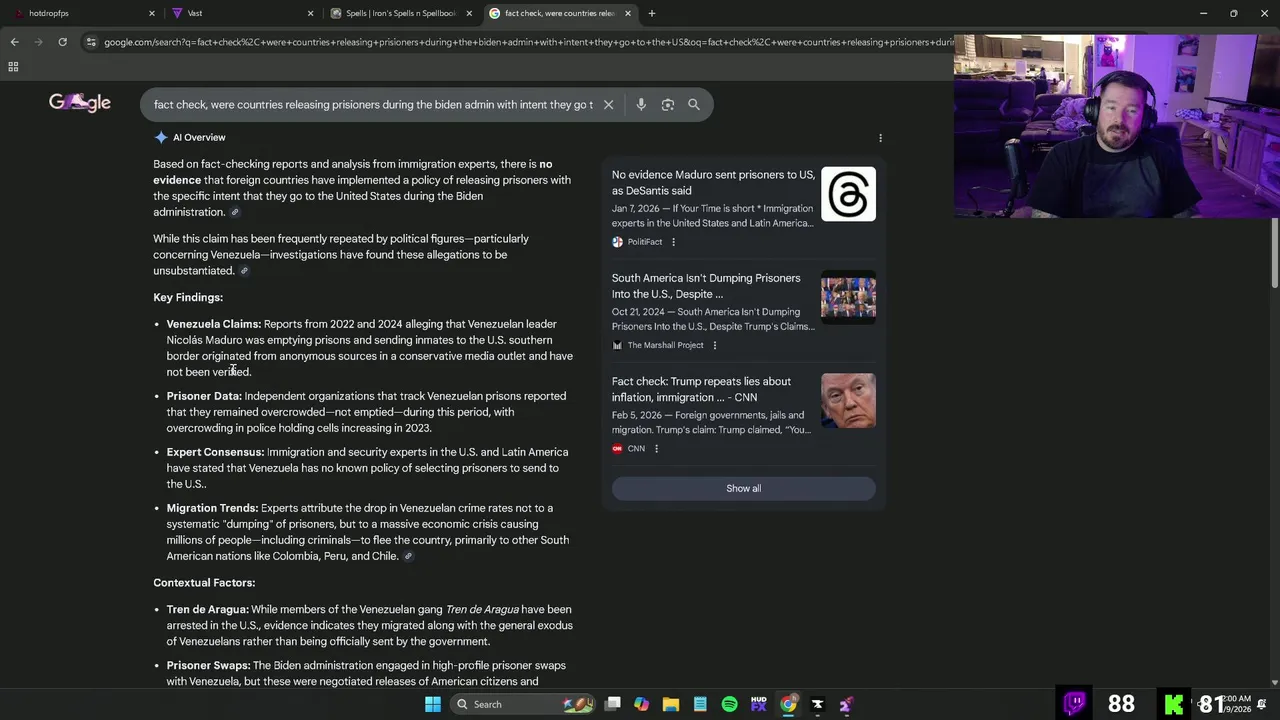
Task: Open the Google logo home link
Action: 80,103
